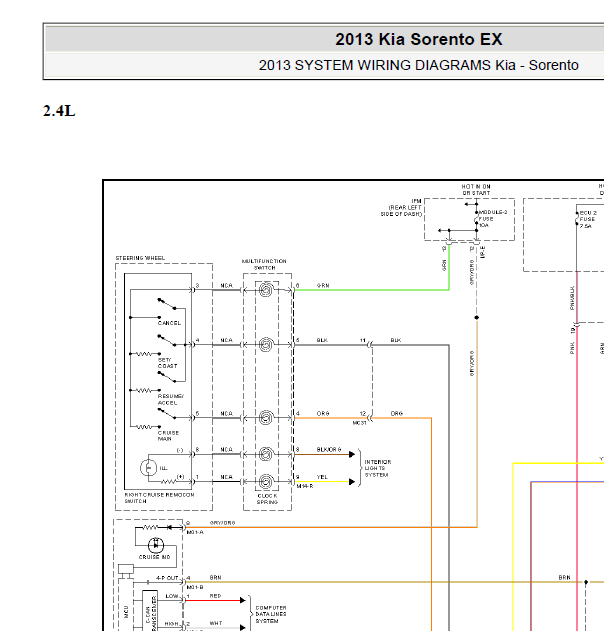Click the "CLOCK SPRING" label
The height and width of the screenshot is (631, 604).
[268, 499]
